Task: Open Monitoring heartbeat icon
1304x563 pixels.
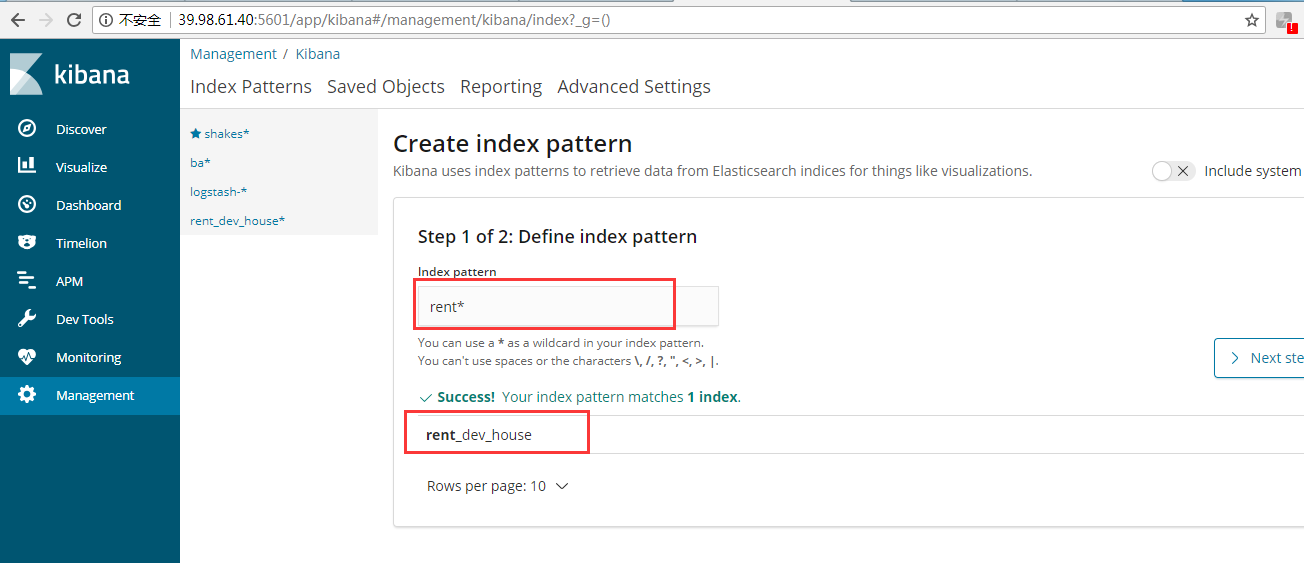Action: (27, 357)
